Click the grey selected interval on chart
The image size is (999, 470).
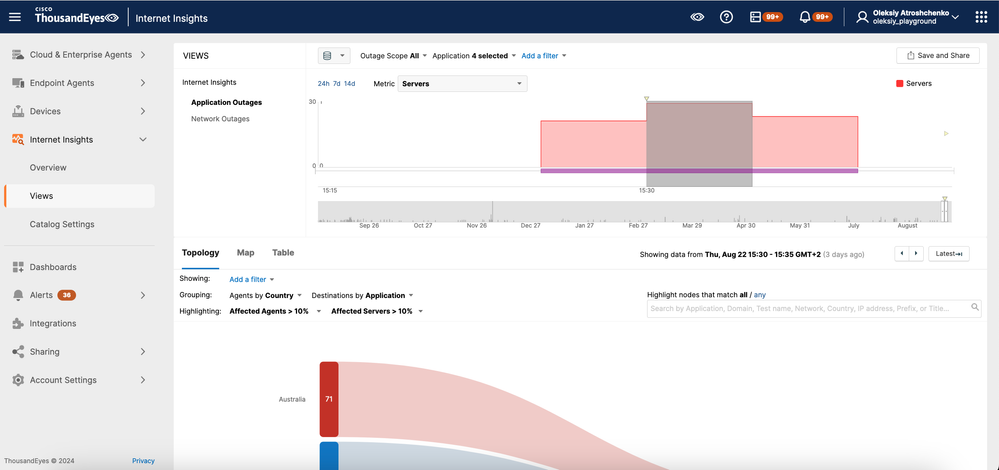[699, 144]
